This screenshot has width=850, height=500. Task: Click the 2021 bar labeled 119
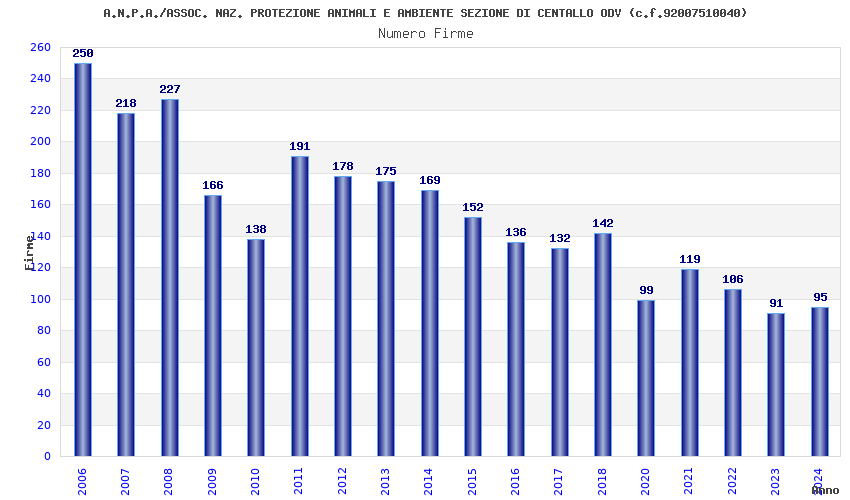point(690,363)
